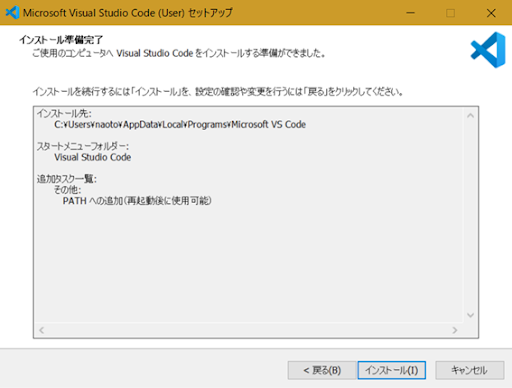This screenshot has width=512, height=388.
Task: Click the horizontal scroll right arrow
Action: [455, 330]
